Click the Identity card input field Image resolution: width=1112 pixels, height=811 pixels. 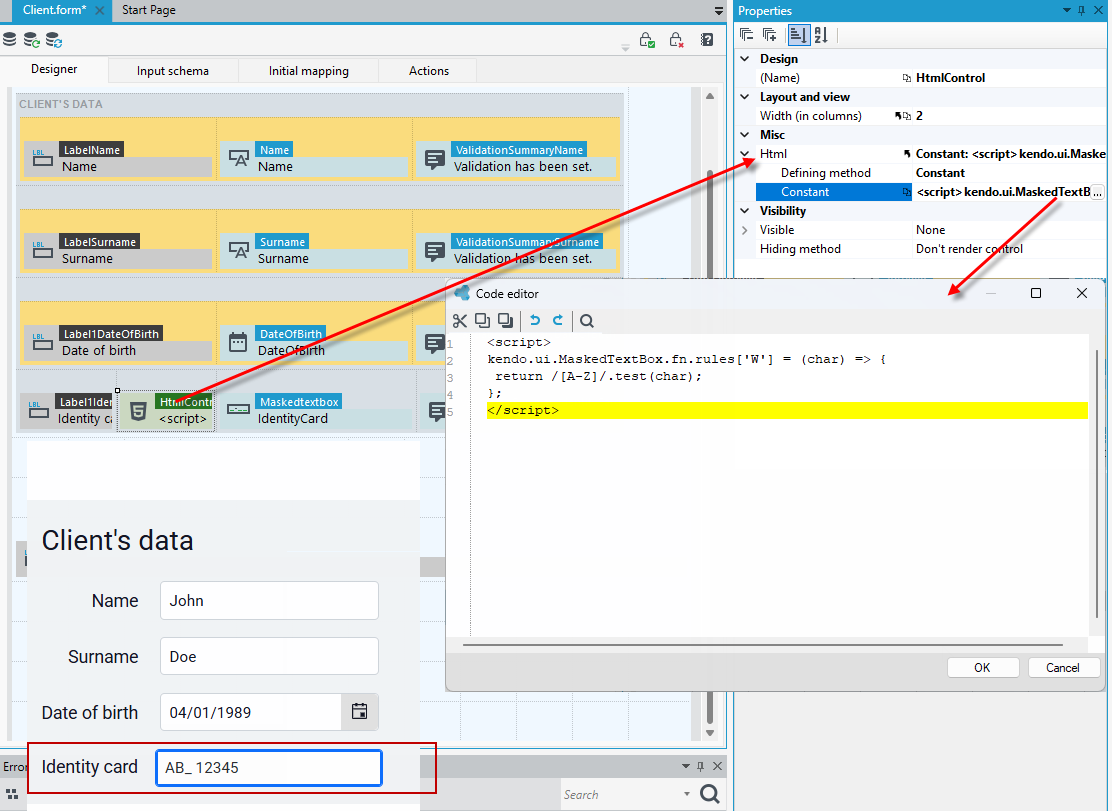coord(269,768)
